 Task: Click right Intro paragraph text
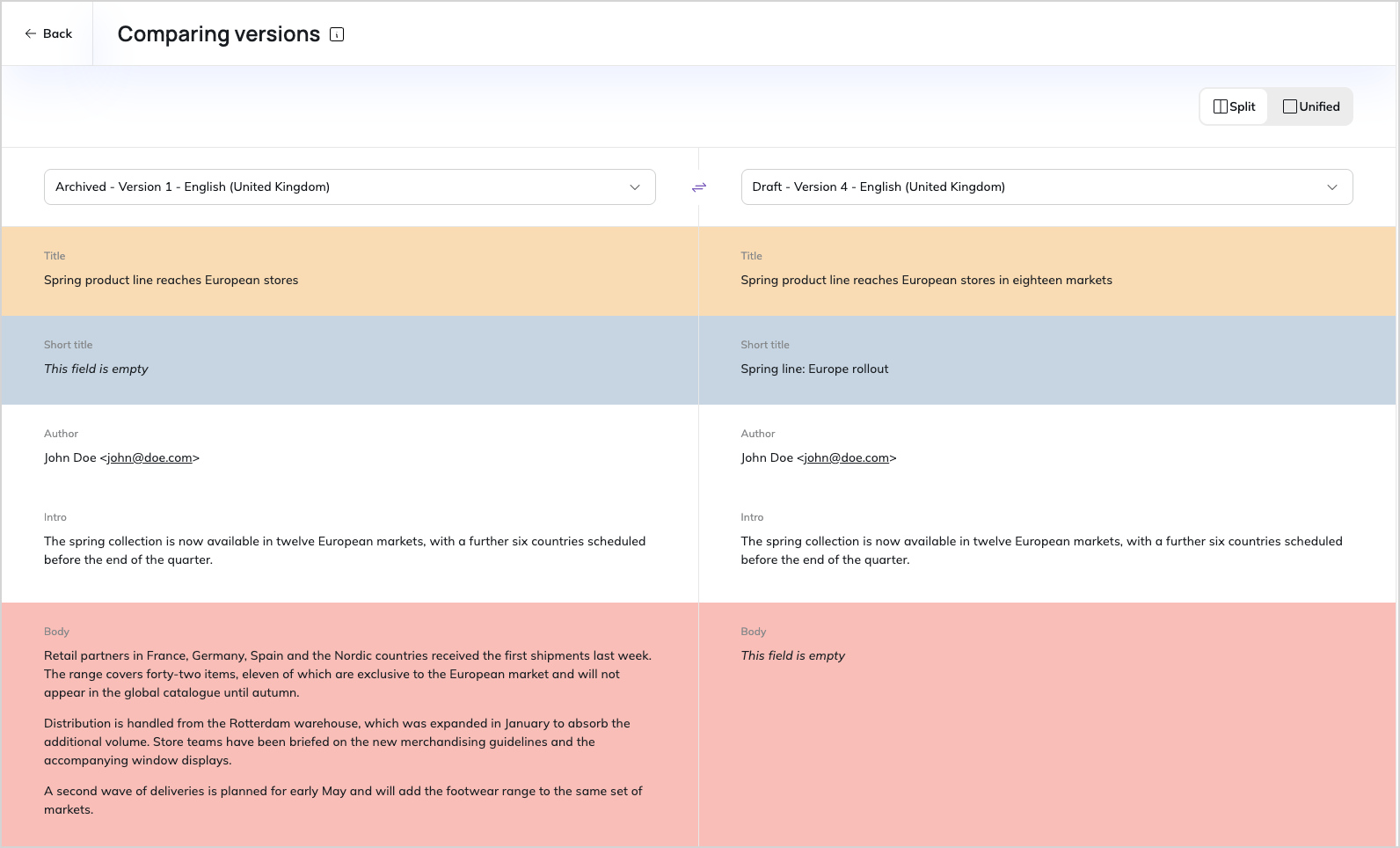tap(1041, 551)
